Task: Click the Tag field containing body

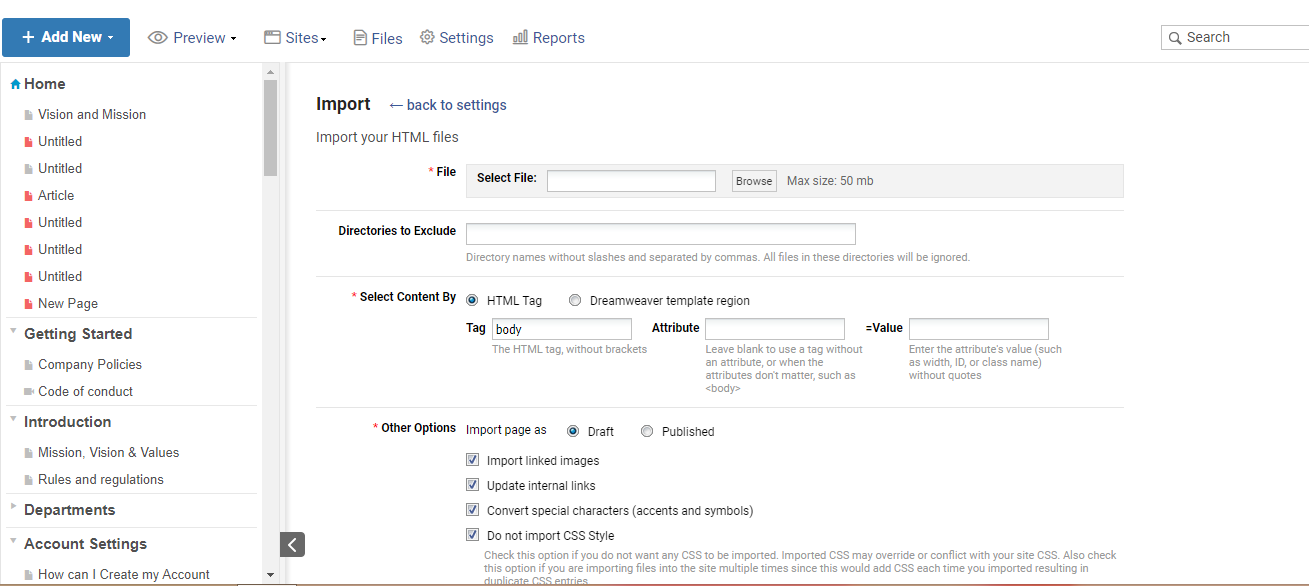Action: tap(562, 329)
